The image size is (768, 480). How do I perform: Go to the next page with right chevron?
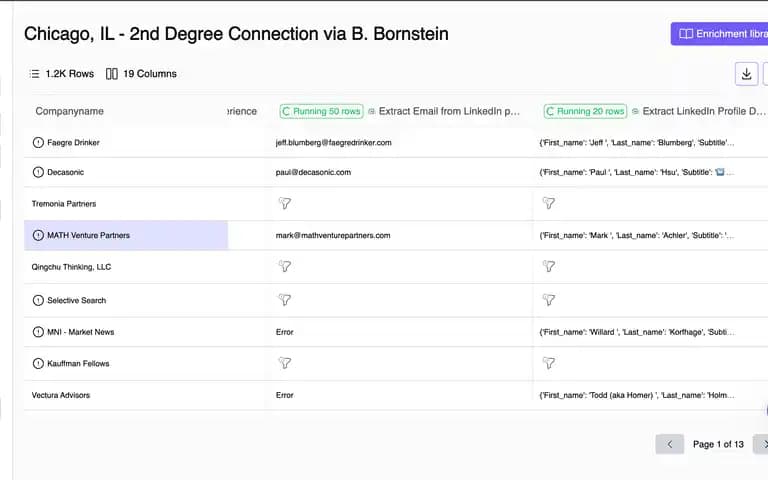pyautogui.click(x=761, y=444)
